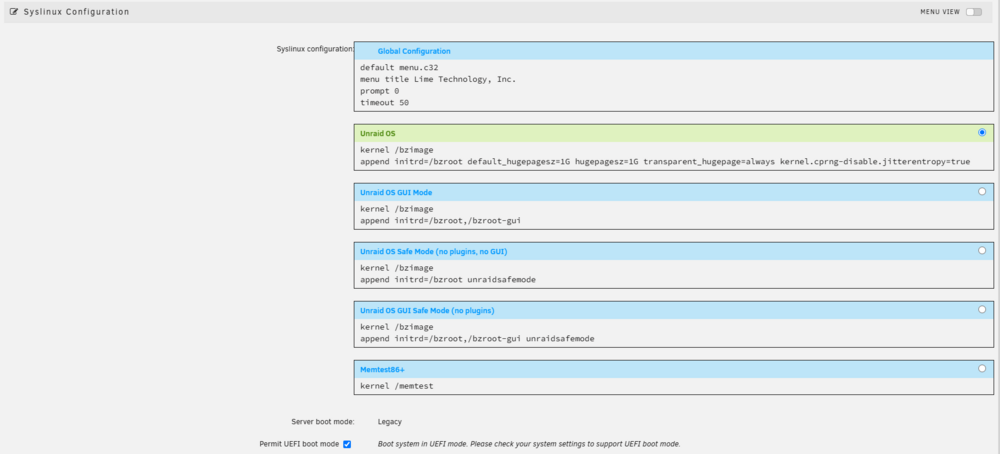Toggle the Menu View switch
Screen dimensions: 1000x454
974,11
